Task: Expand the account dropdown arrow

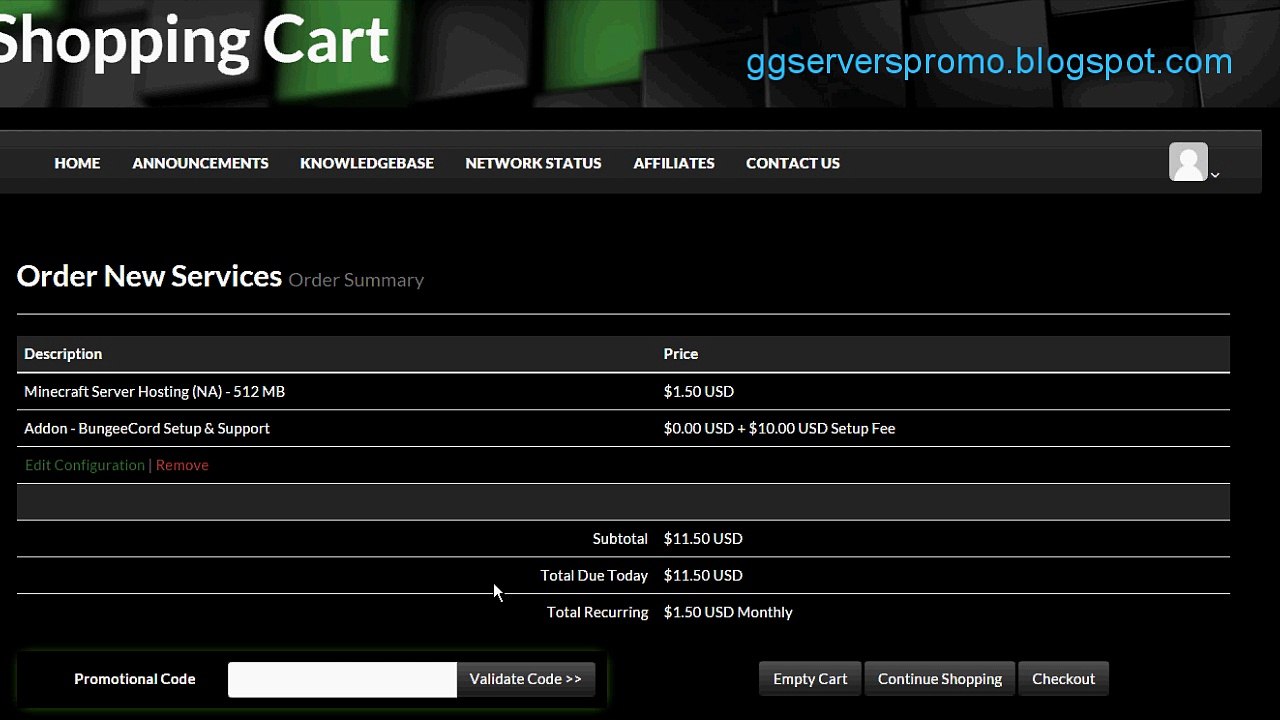Action: tap(1215, 175)
